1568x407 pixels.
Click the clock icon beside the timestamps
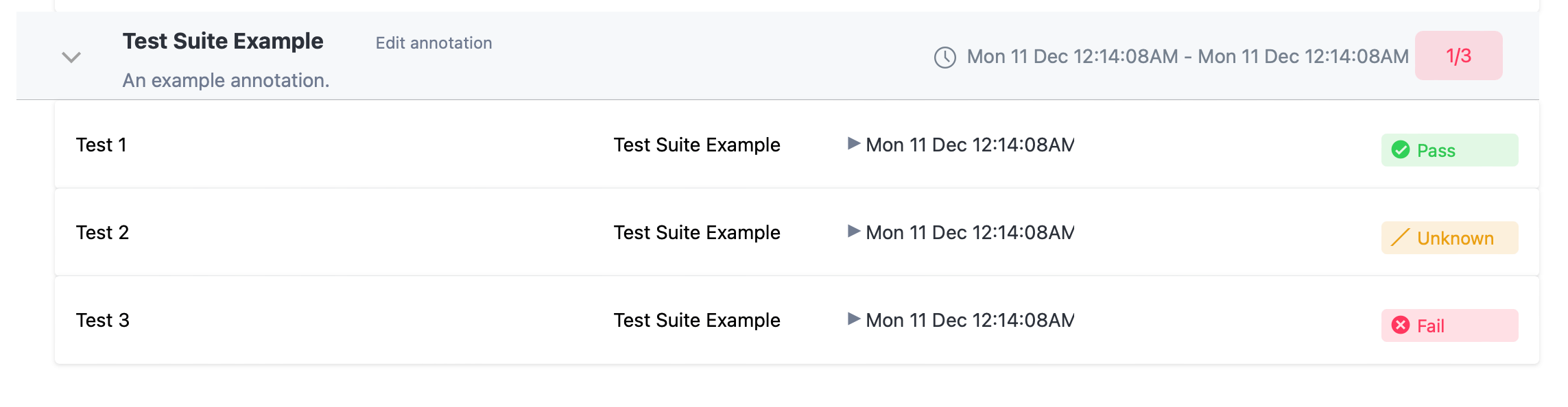pyautogui.click(x=945, y=57)
